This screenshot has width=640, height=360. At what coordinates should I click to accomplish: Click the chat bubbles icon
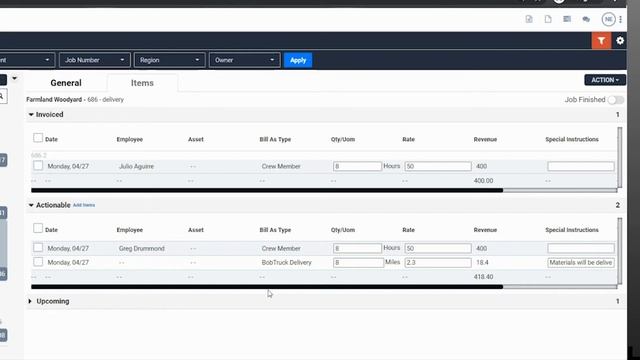[x=586, y=19]
